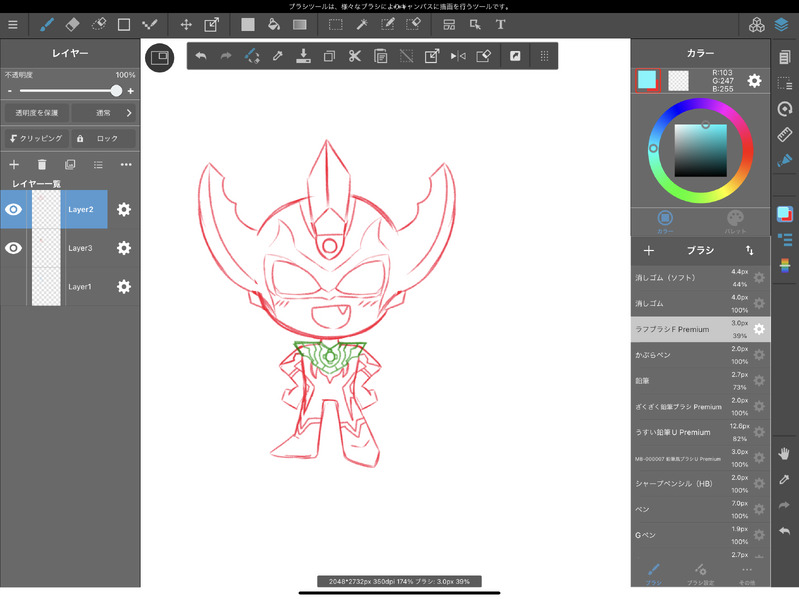Image resolution: width=799 pixels, height=599 pixels.
Task: Select the transparent color swatch
Action: [678, 80]
